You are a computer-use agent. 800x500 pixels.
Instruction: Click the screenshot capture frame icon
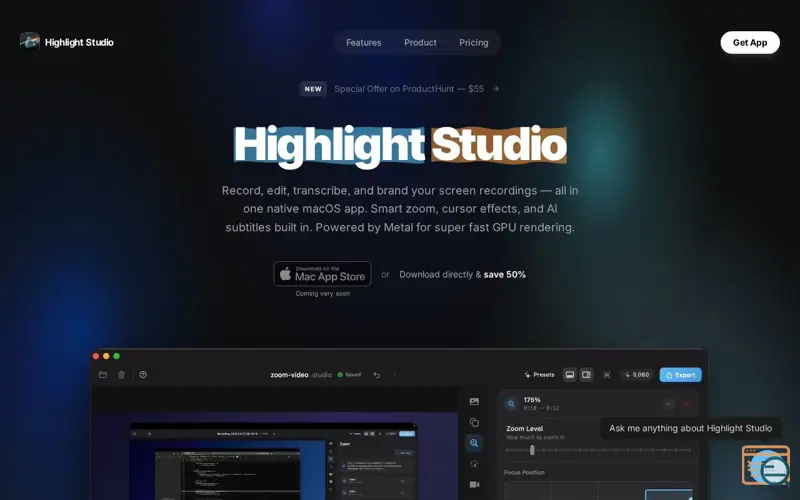(607, 375)
